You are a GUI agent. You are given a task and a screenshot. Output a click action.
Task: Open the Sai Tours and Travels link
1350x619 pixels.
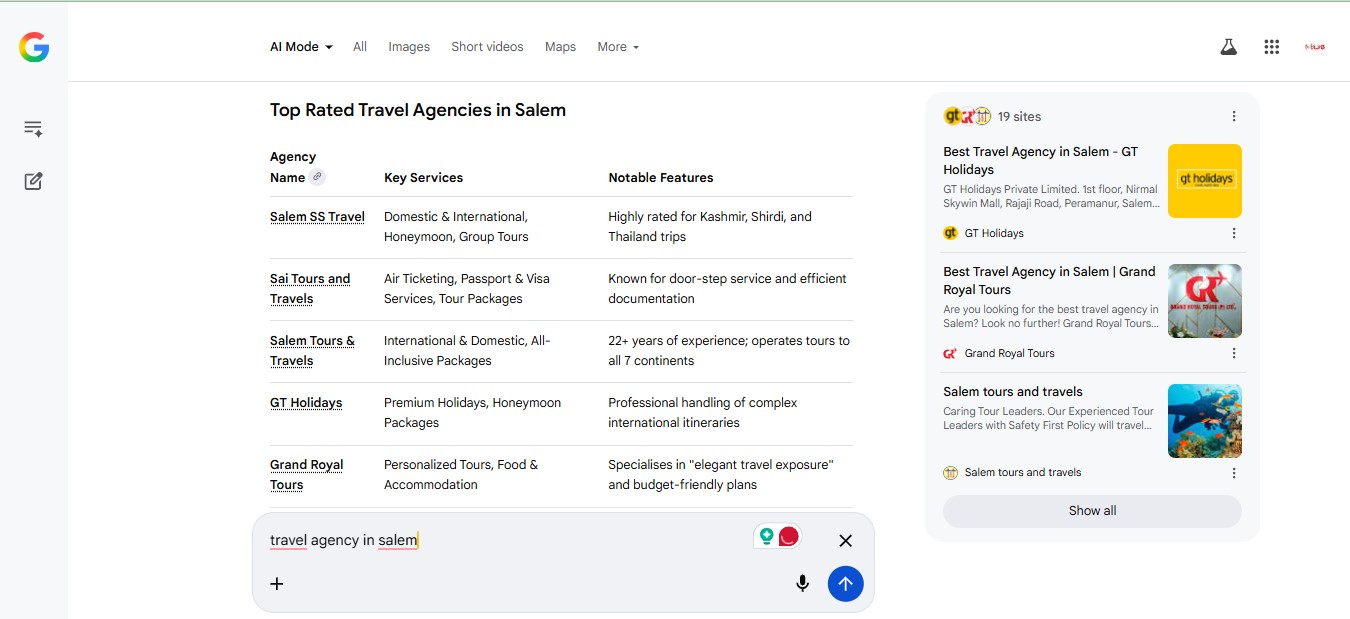310,289
